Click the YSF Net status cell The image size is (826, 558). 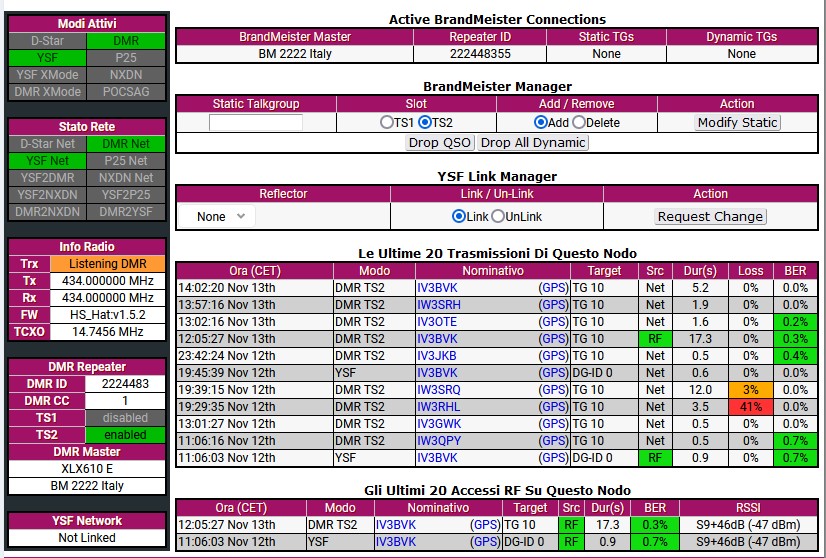point(47,161)
